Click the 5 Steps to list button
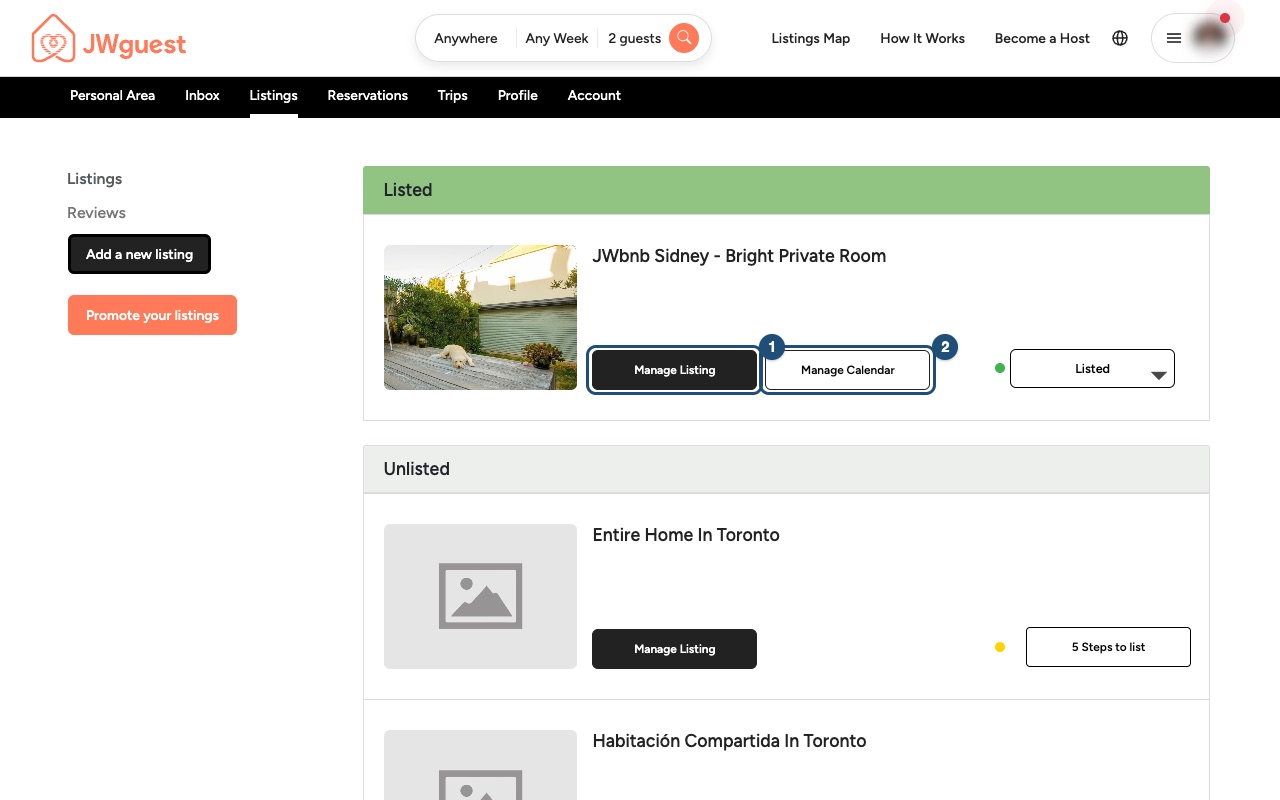Screen dimensions: 1280x800 coord(1108,647)
